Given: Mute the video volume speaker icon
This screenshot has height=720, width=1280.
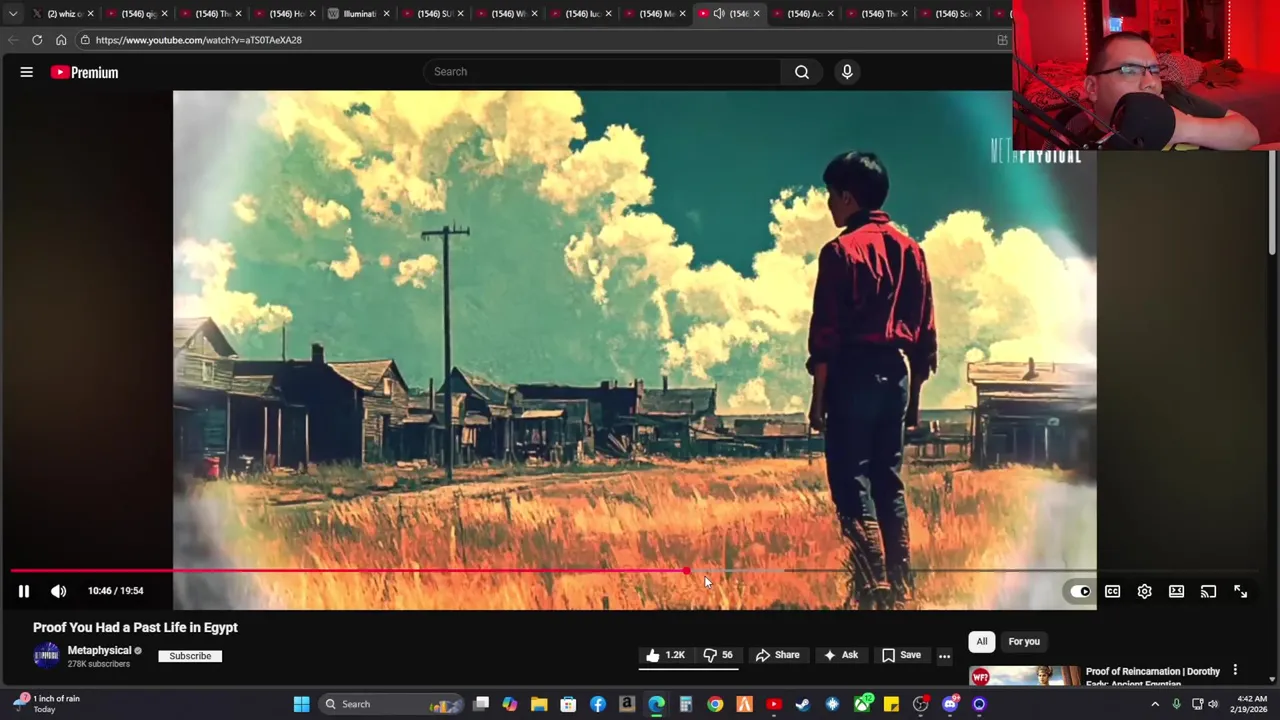Looking at the screenshot, I should pos(59,591).
